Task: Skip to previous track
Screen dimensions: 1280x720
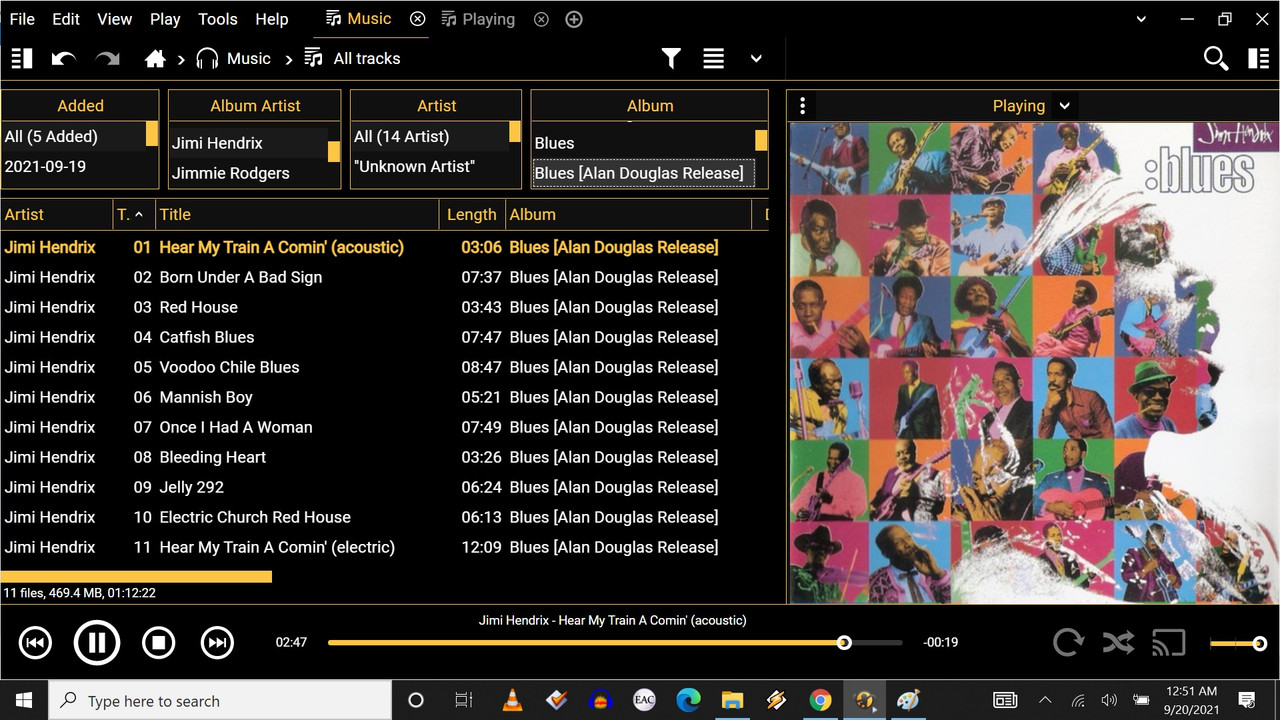Action: coord(35,643)
